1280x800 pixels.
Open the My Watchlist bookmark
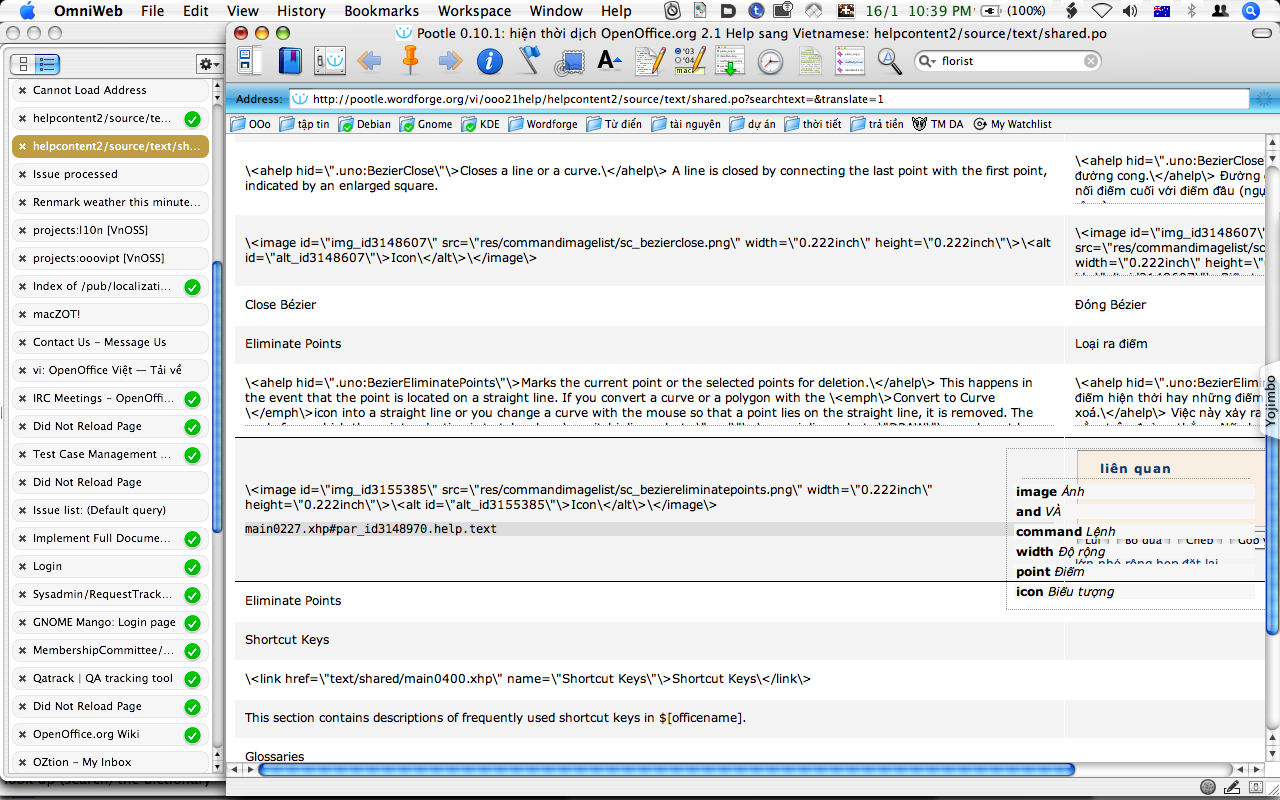pos(1011,124)
